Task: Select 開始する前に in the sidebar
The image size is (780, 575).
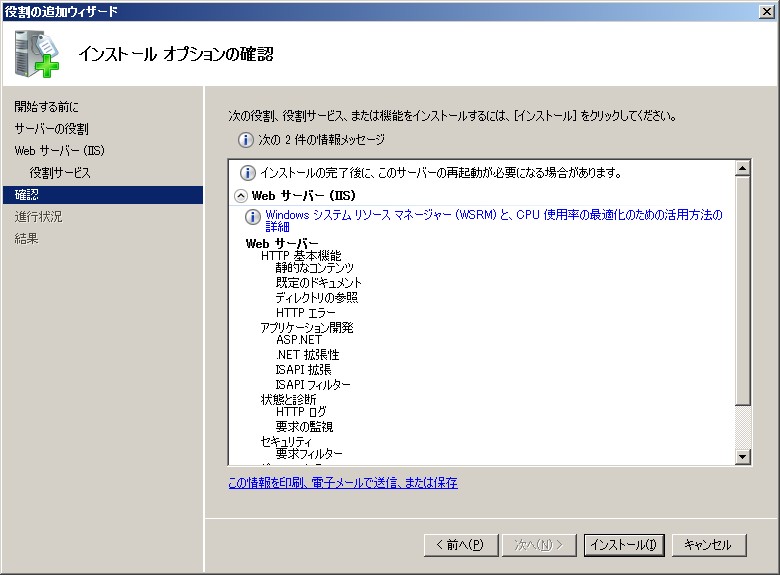Action: 47,107
